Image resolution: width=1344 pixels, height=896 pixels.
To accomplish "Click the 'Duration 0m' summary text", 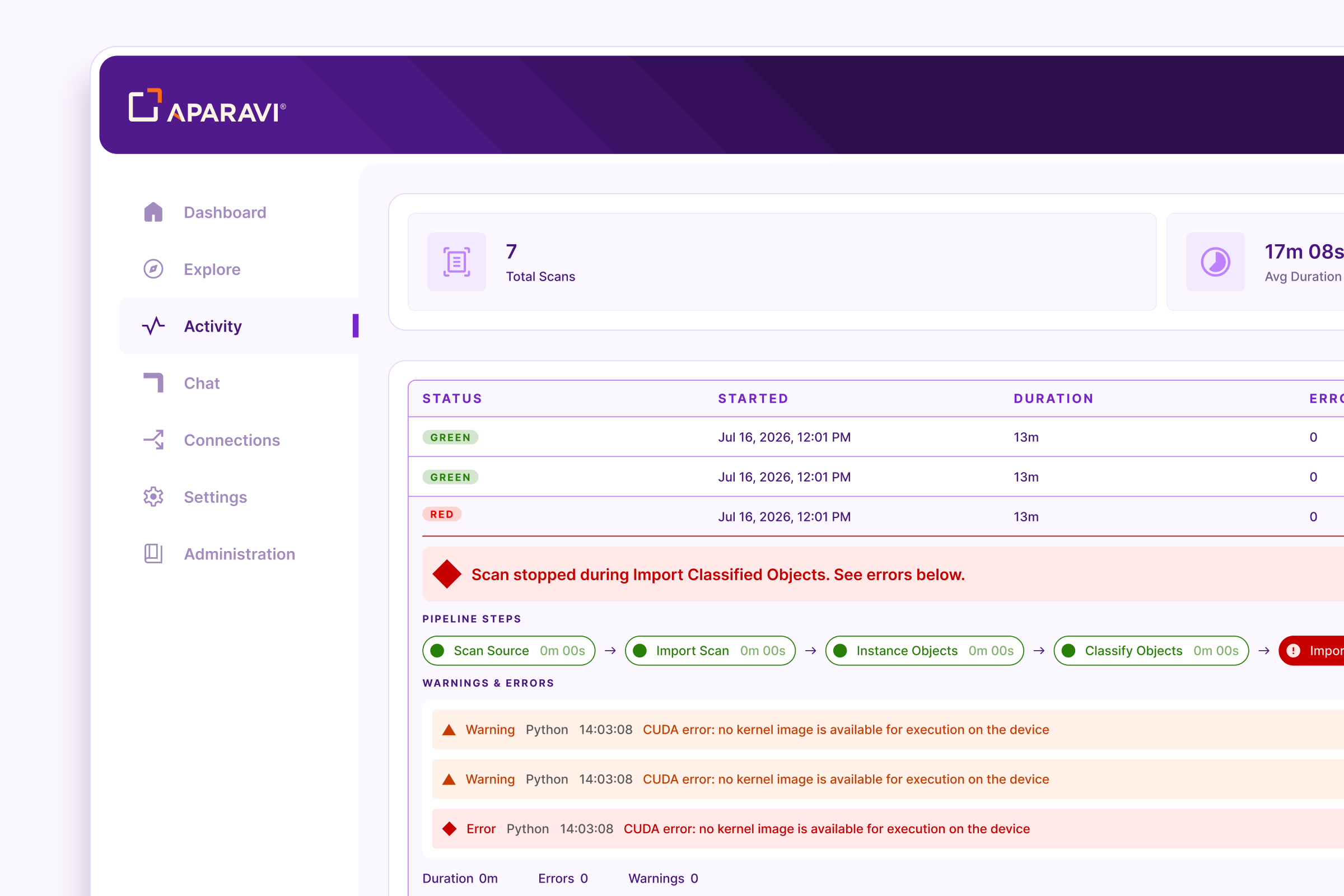I will click(x=460, y=878).
